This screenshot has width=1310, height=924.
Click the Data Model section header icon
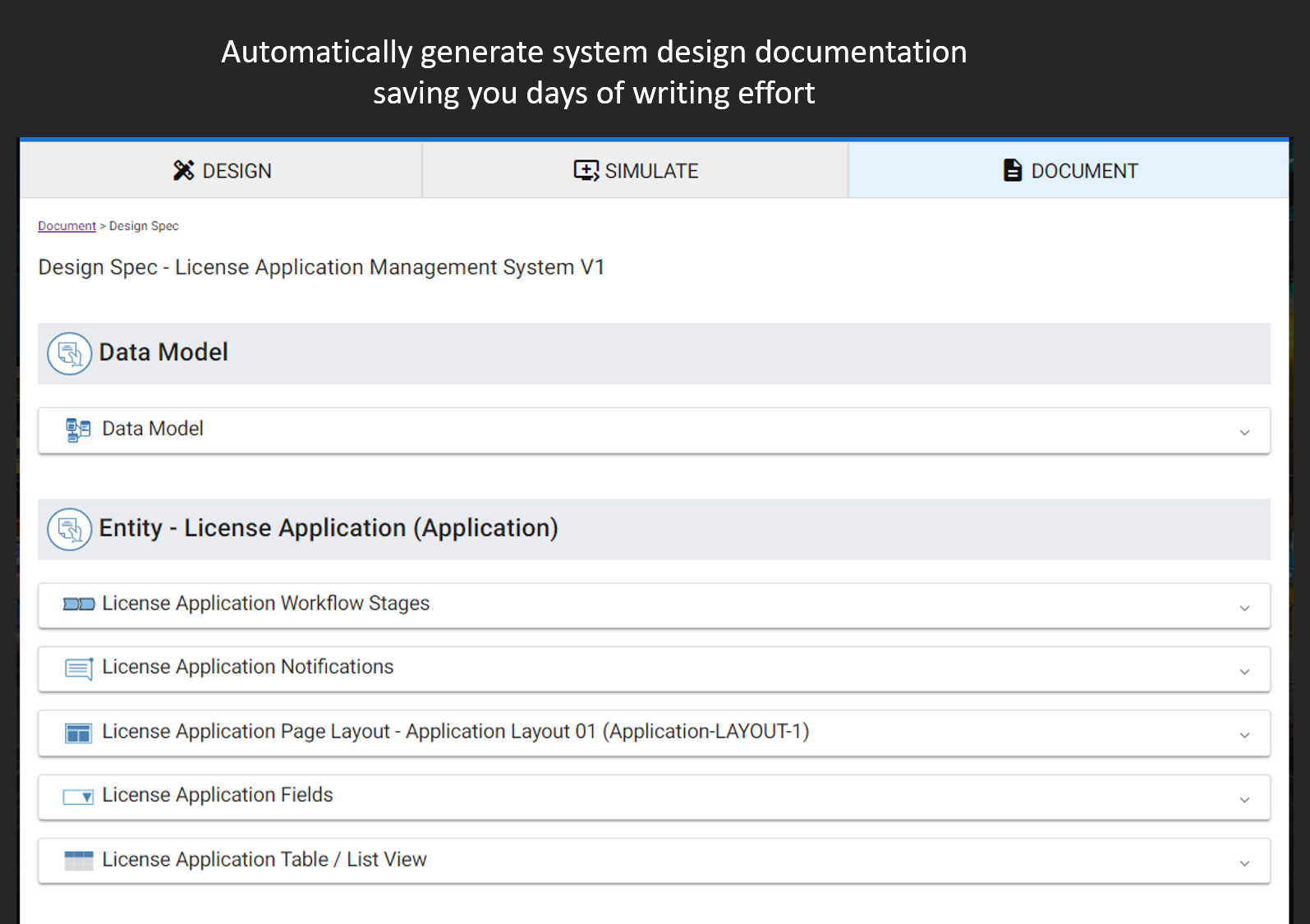point(70,354)
